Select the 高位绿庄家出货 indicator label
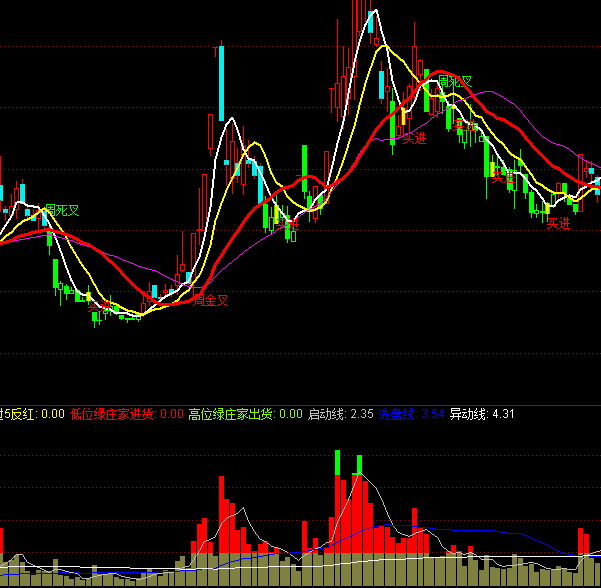Viewport: 601px width, 588px height. click(231, 414)
